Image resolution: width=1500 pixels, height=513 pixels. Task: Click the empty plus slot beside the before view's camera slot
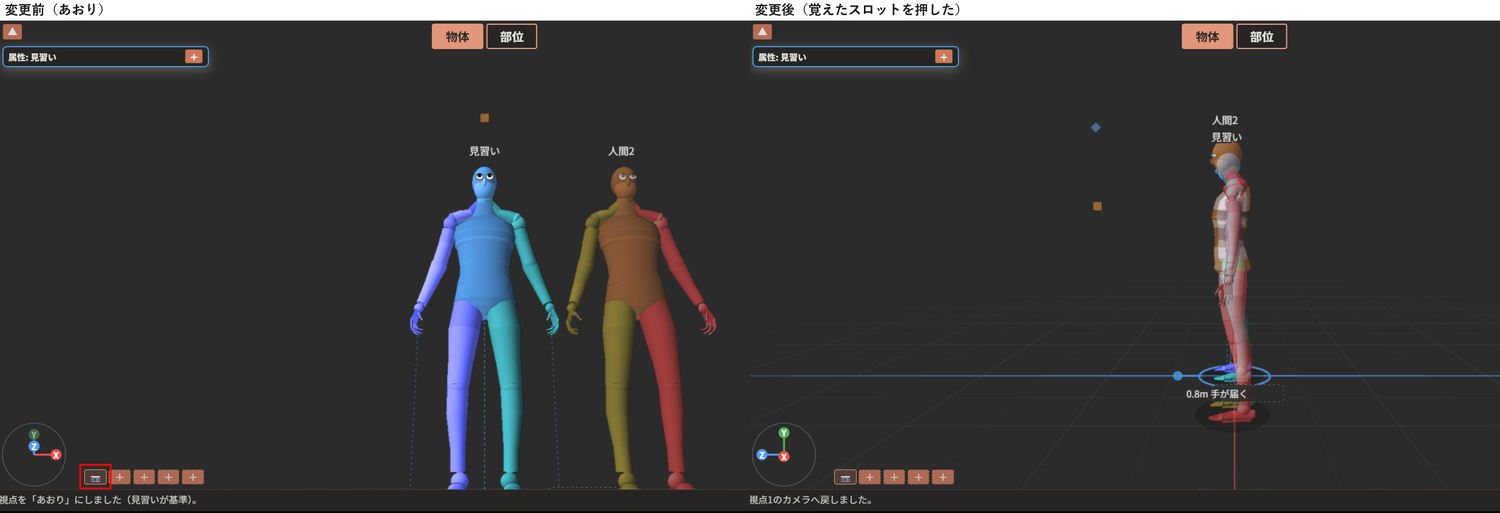click(x=121, y=478)
